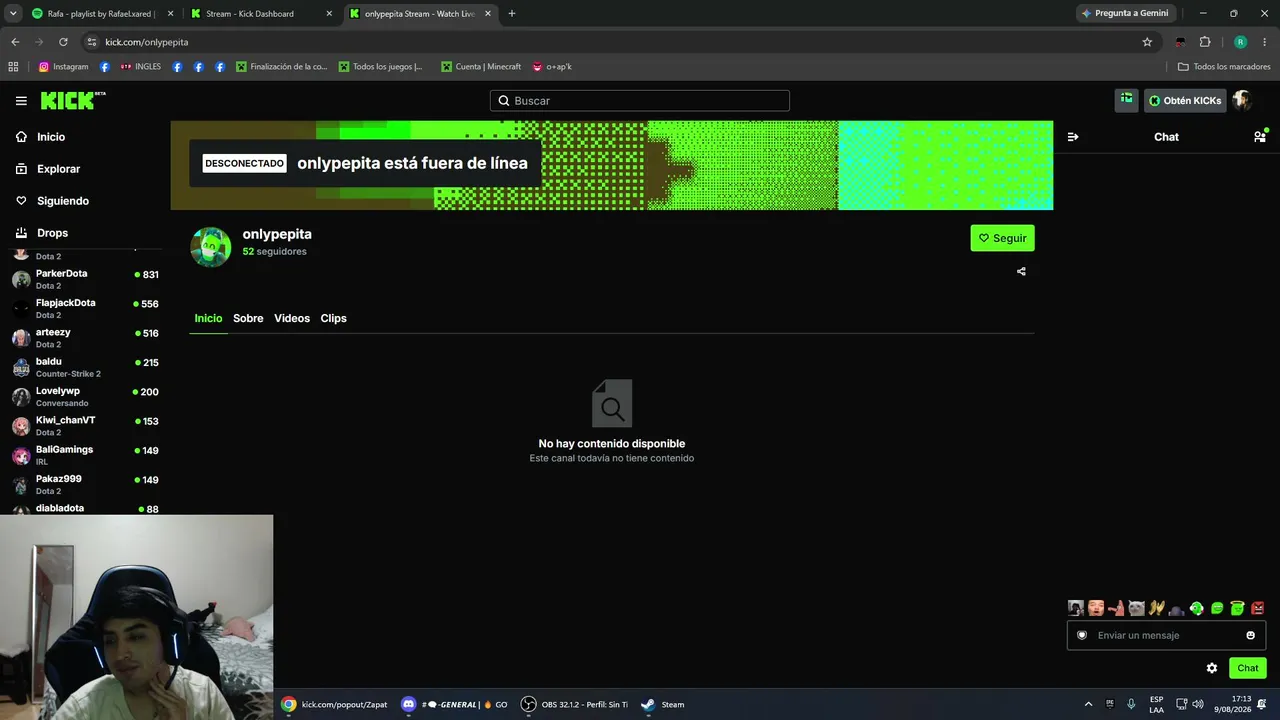
Task: Open ParkerDota channel from the sidebar
Action: [85, 279]
